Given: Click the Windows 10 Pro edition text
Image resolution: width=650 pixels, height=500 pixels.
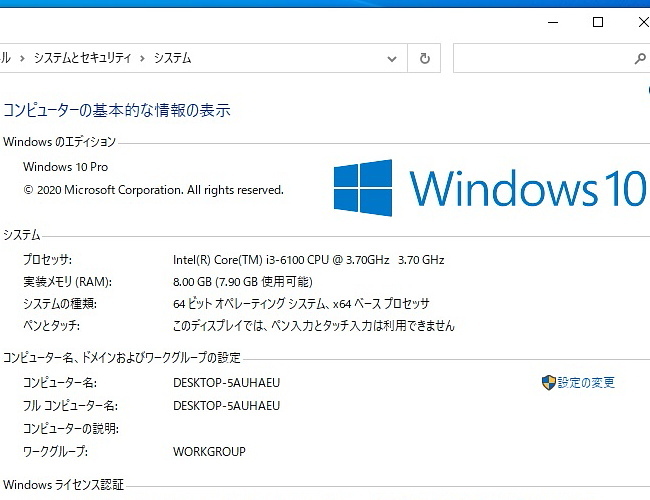Looking at the screenshot, I should (65, 167).
